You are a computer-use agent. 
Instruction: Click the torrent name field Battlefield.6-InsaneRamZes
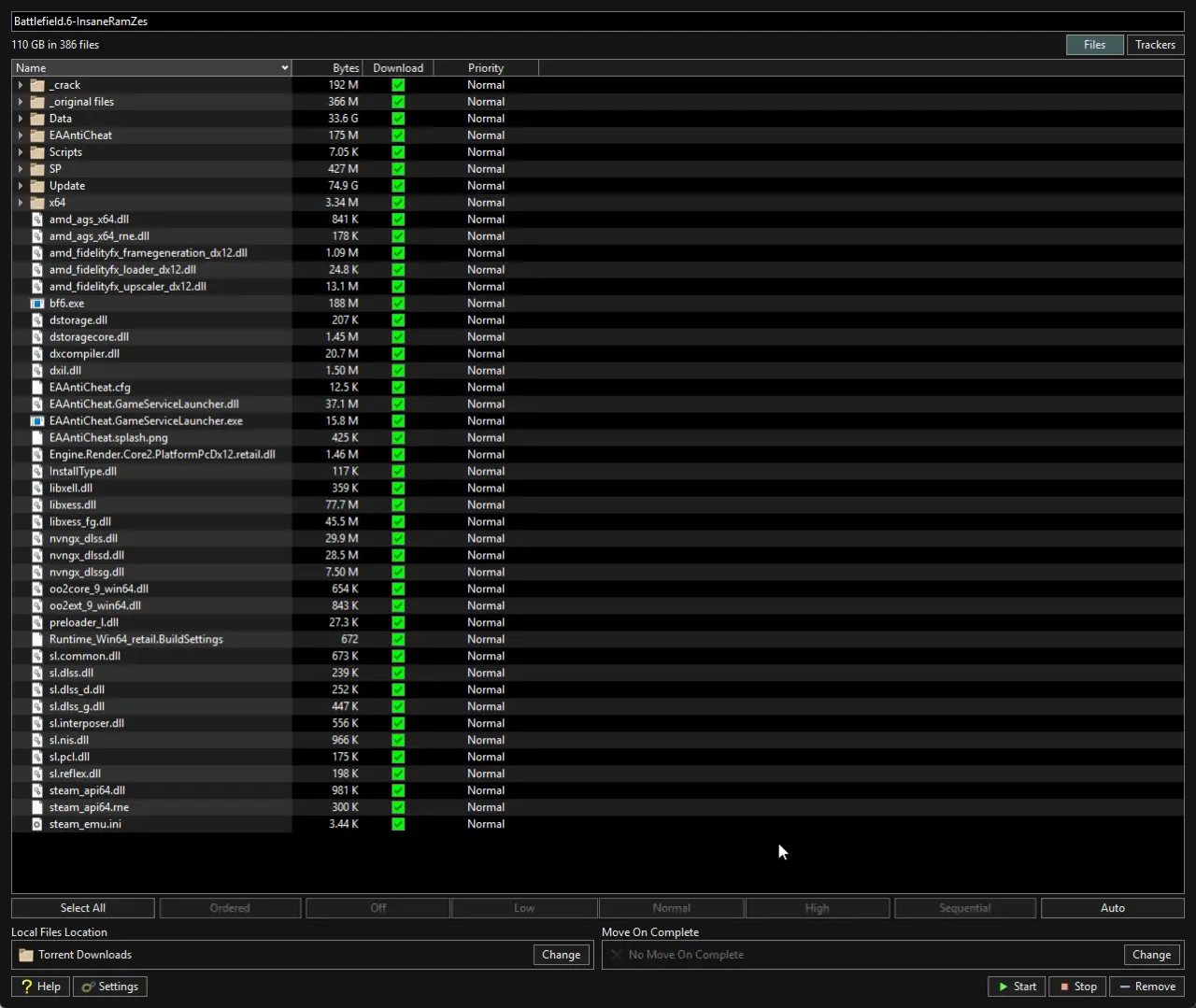[x=598, y=21]
